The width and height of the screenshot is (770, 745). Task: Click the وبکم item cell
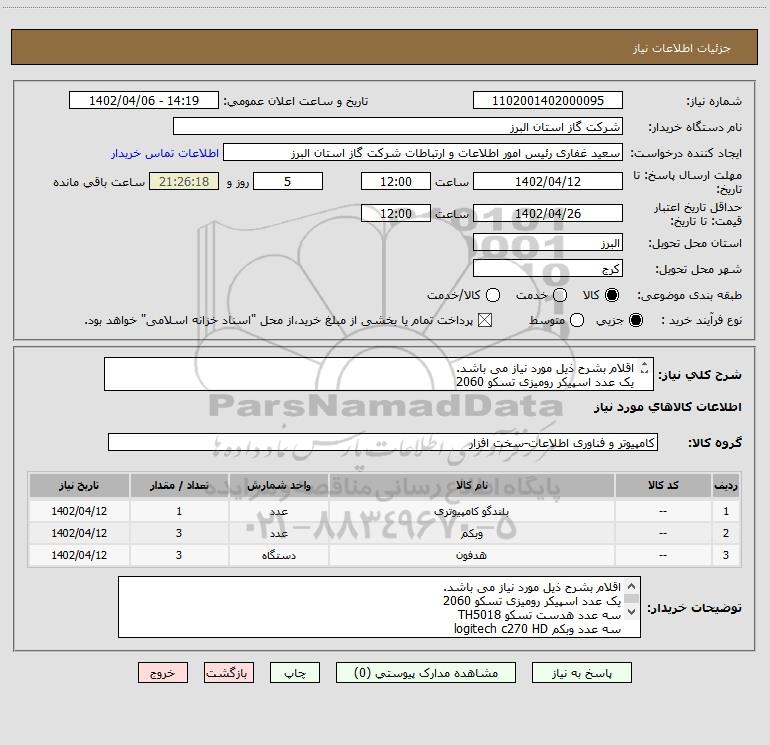click(471, 533)
